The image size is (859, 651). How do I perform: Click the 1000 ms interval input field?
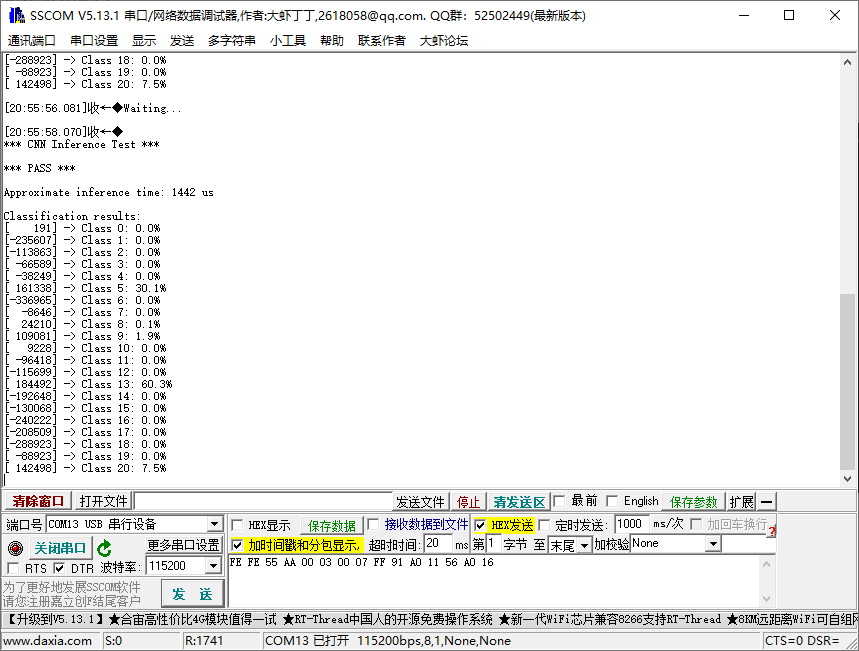632,524
